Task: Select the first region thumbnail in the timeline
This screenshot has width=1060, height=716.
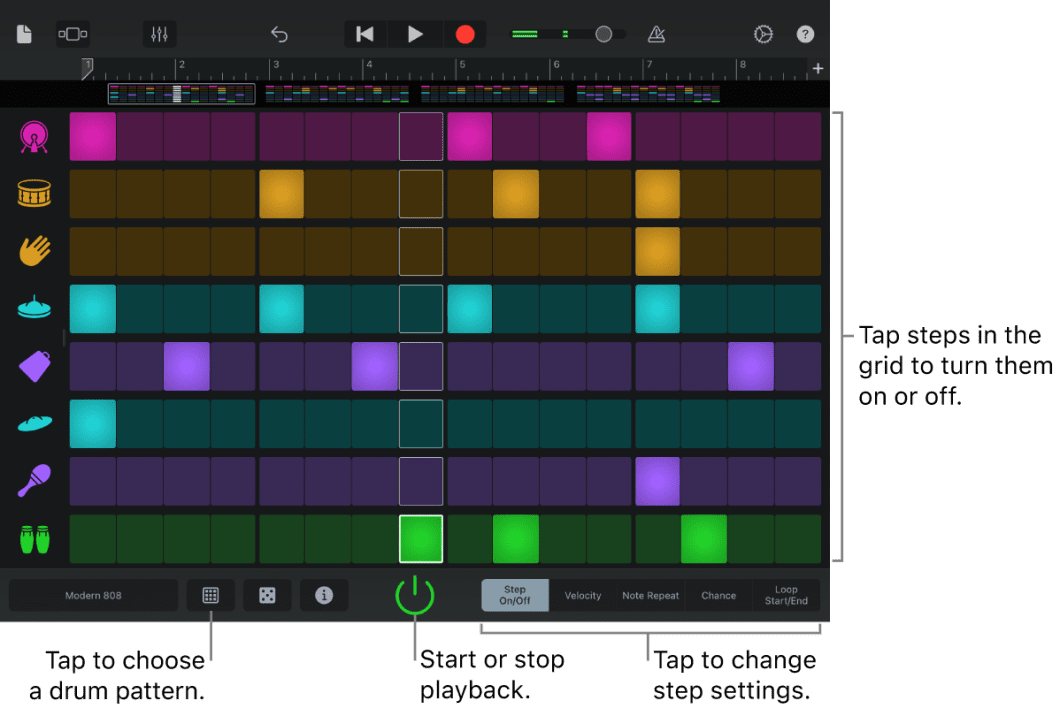Action: pyautogui.click(x=180, y=93)
